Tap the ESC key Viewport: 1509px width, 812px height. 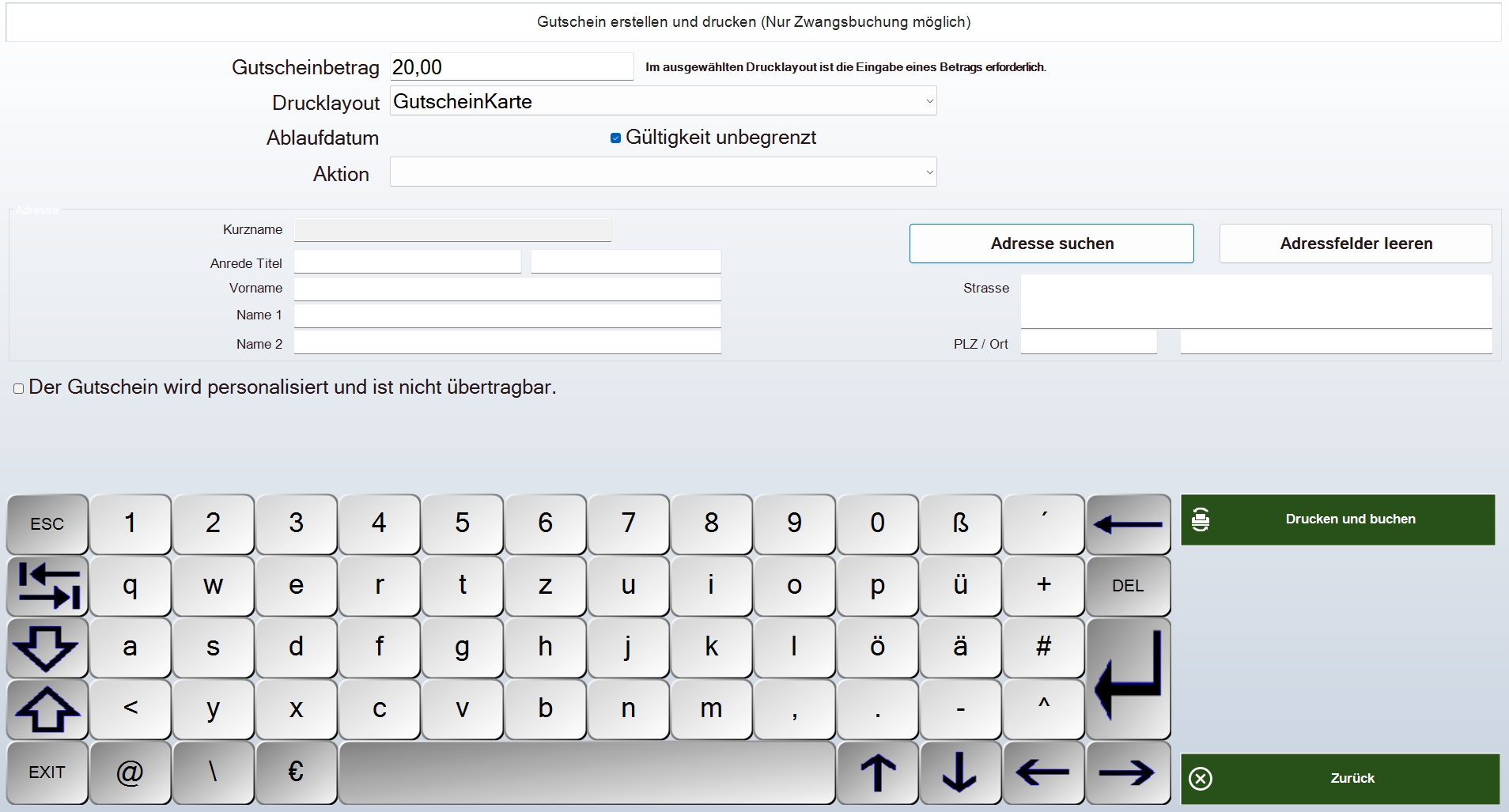click(47, 524)
